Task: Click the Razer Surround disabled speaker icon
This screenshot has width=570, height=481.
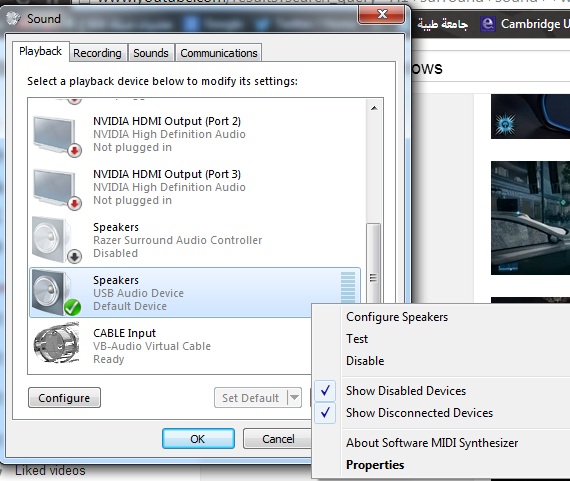Action: [x=56, y=240]
